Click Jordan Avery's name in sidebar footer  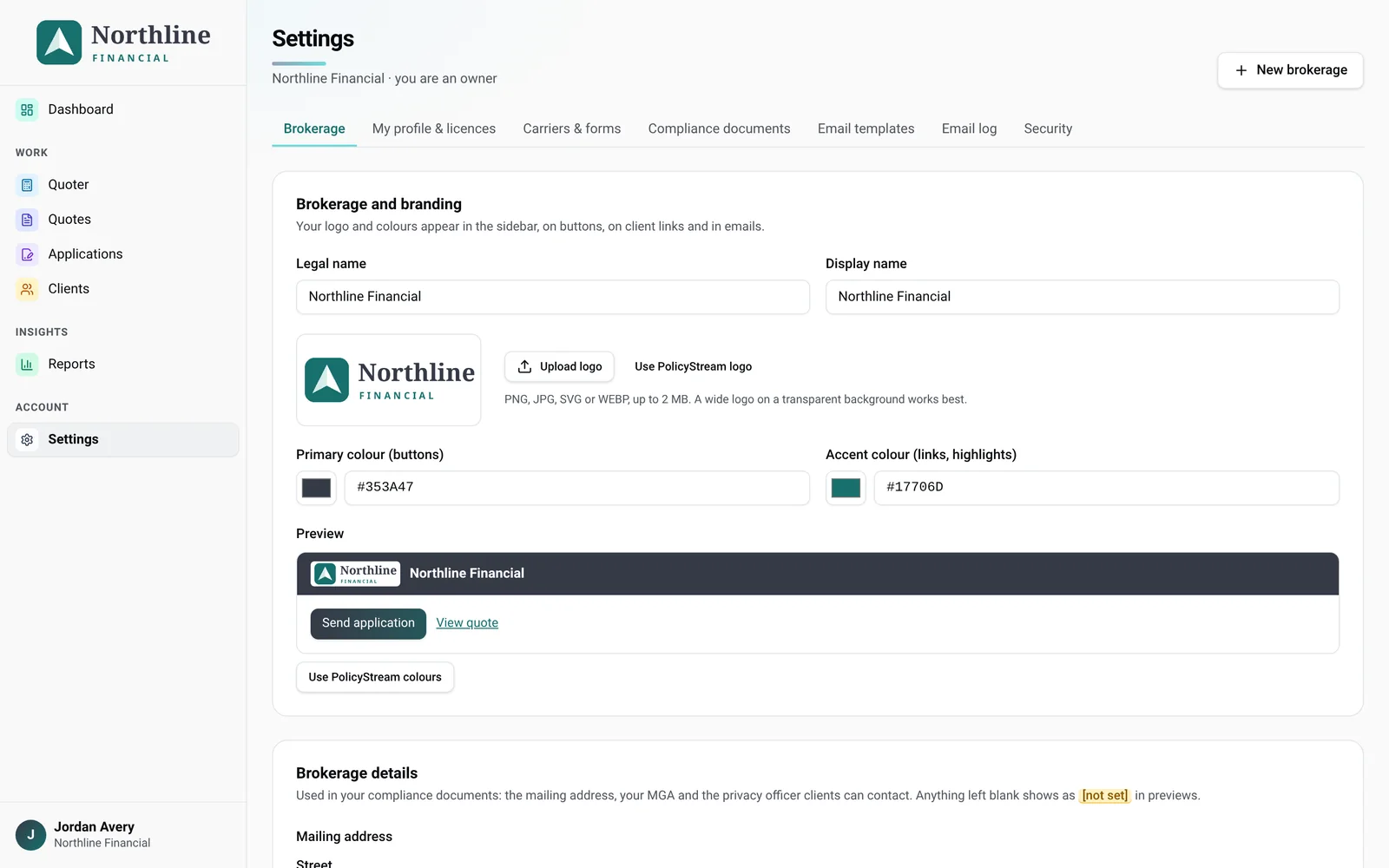94,827
